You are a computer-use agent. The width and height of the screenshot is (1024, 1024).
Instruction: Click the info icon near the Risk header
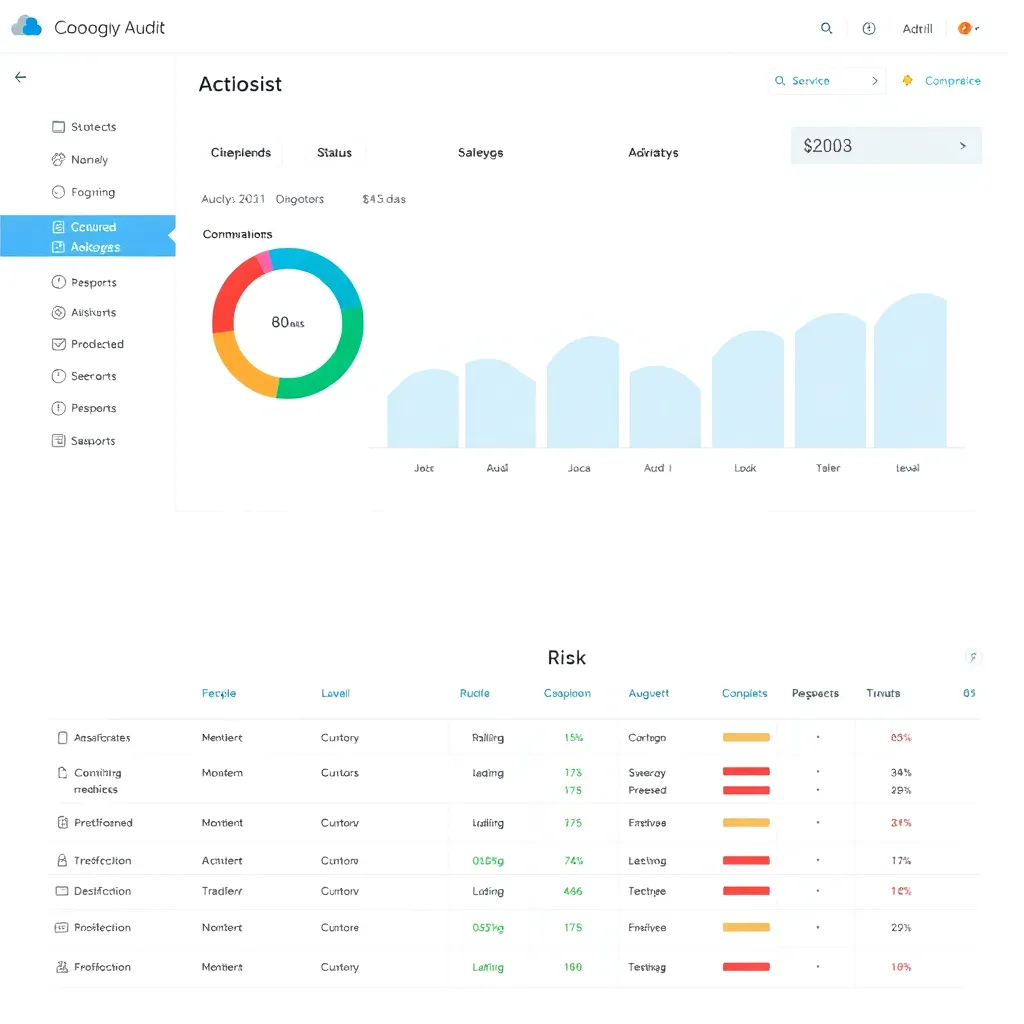(972, 657)
